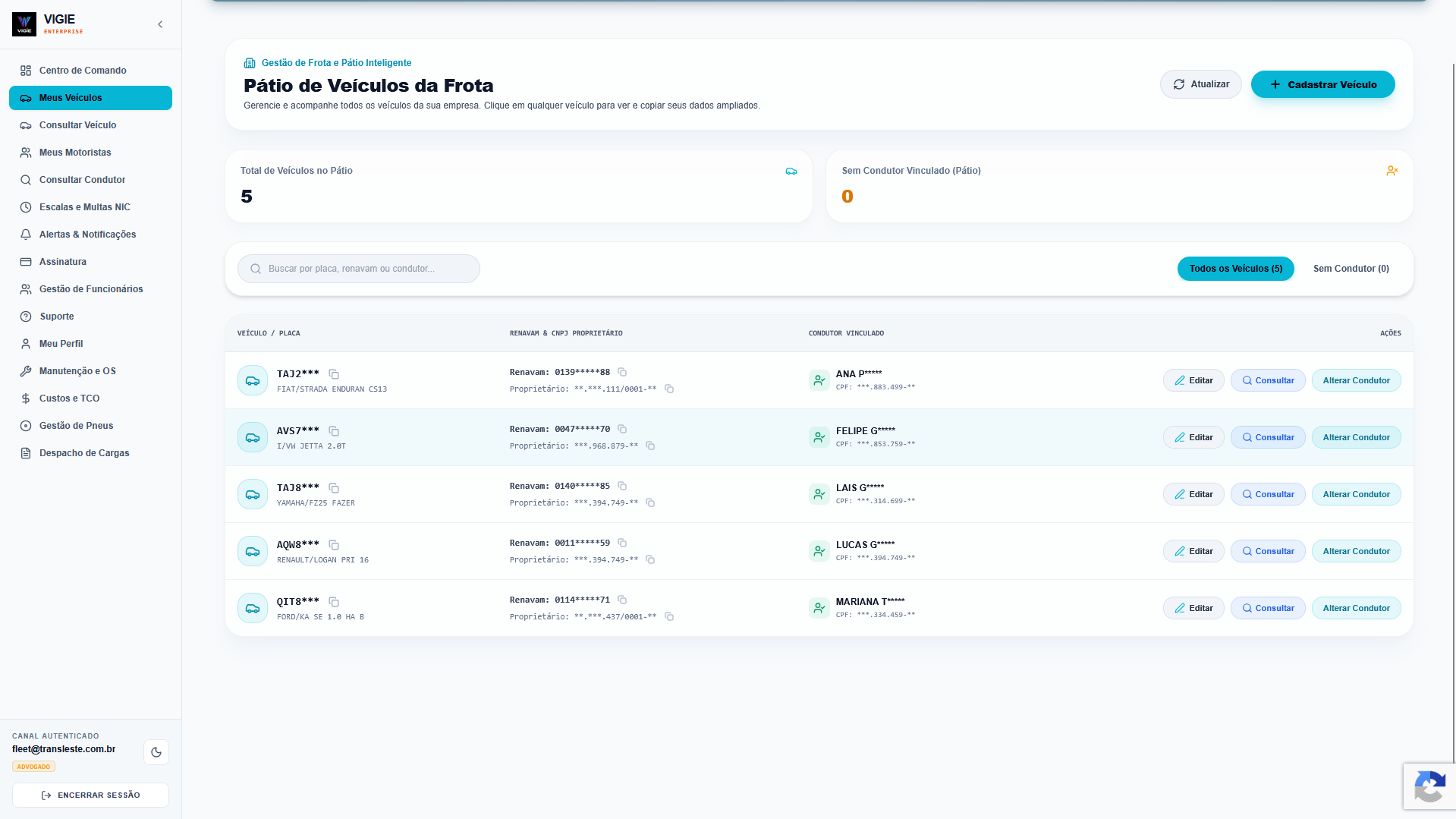This screenshot has width=1456, height=819.
Task: Click Consultar for the AVS7*** vehicle
Action: [1268, 437]
